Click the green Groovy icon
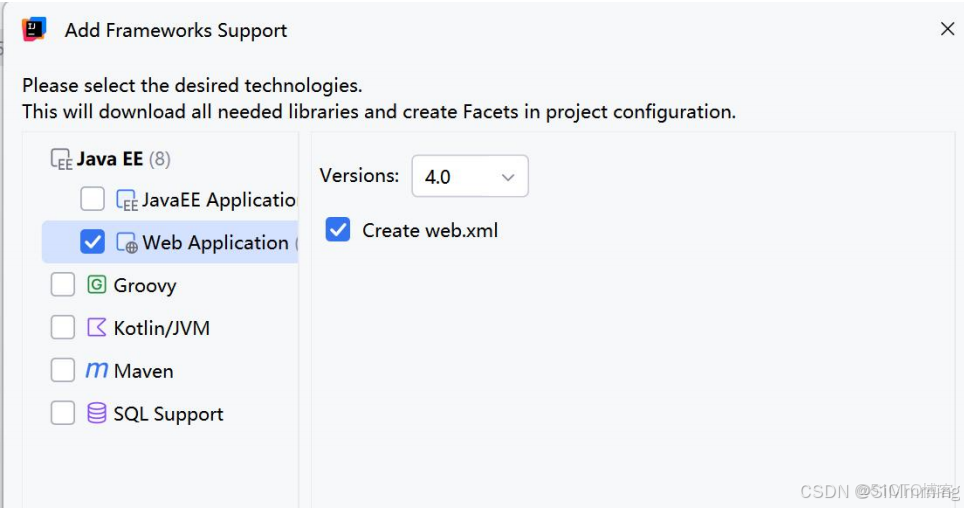The width and height of the screenshot is (964, 509). [x=96, y=285]
